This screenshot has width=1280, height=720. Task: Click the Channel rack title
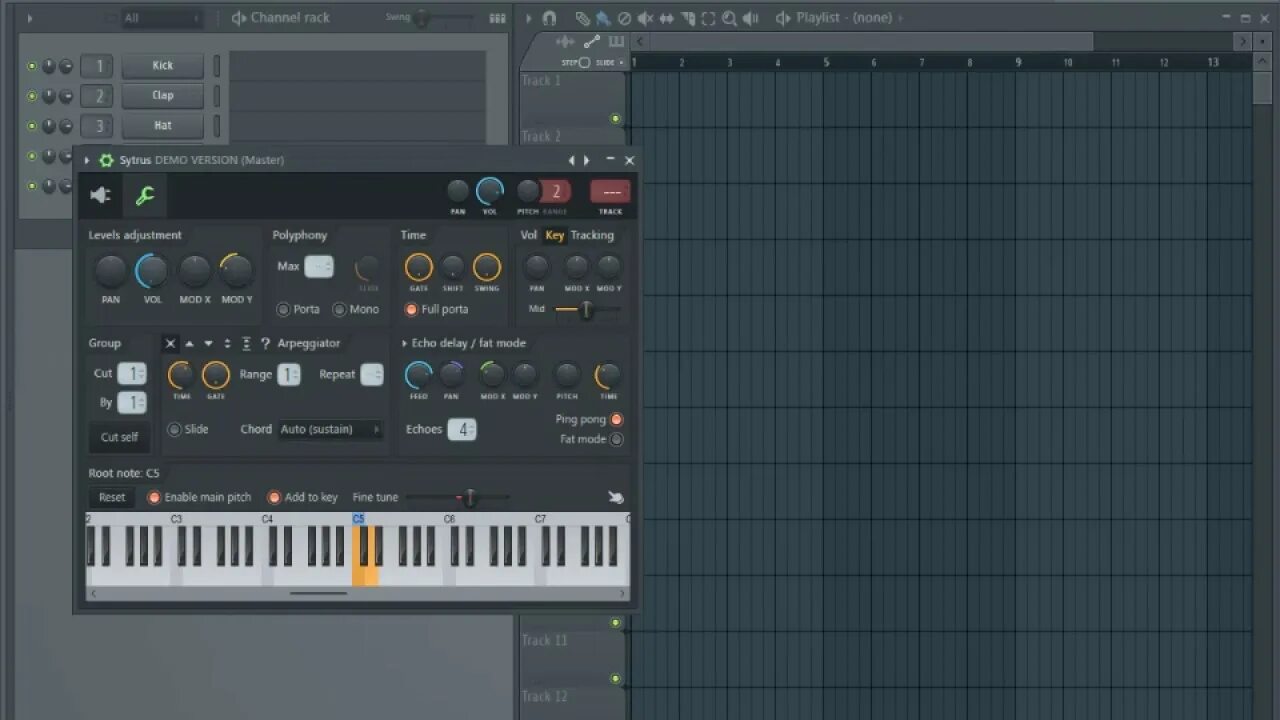[290, 18]
